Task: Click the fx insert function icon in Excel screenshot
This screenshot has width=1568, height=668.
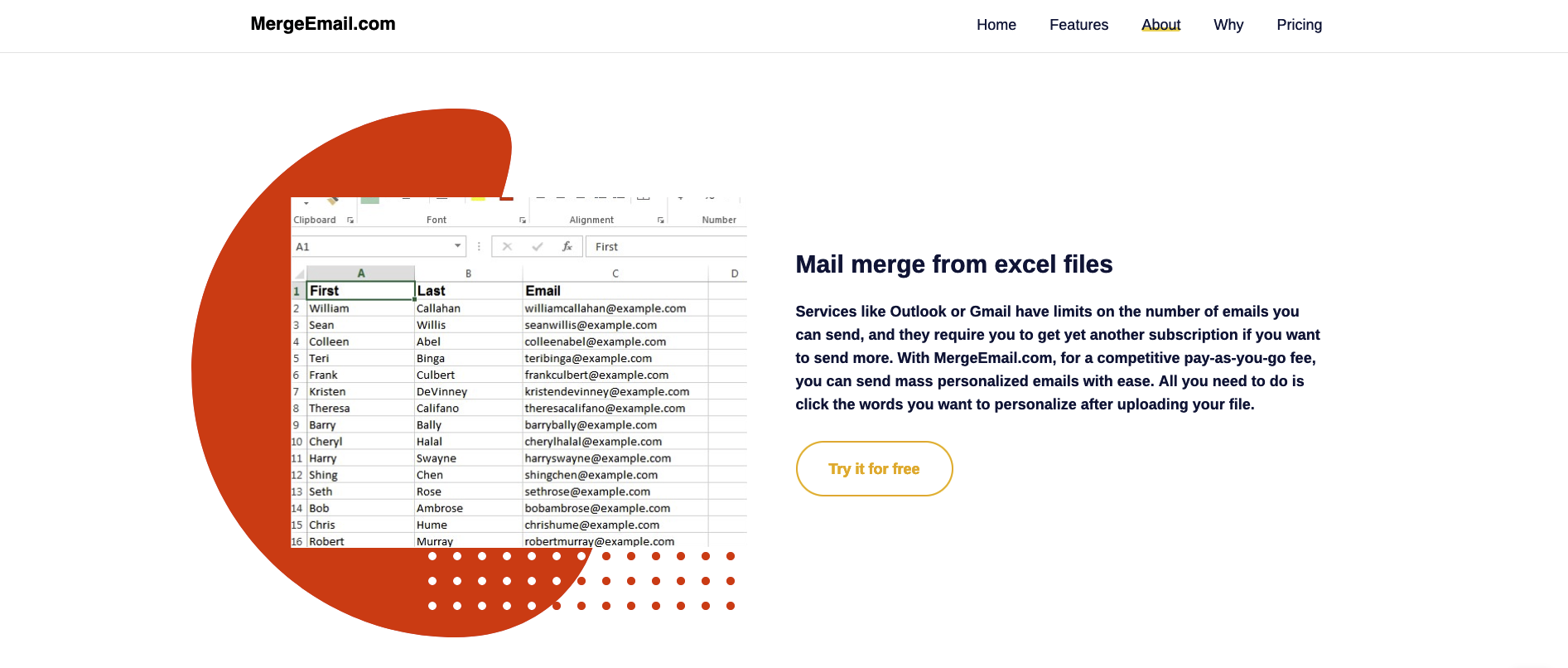Action: [x=567, y=246]
